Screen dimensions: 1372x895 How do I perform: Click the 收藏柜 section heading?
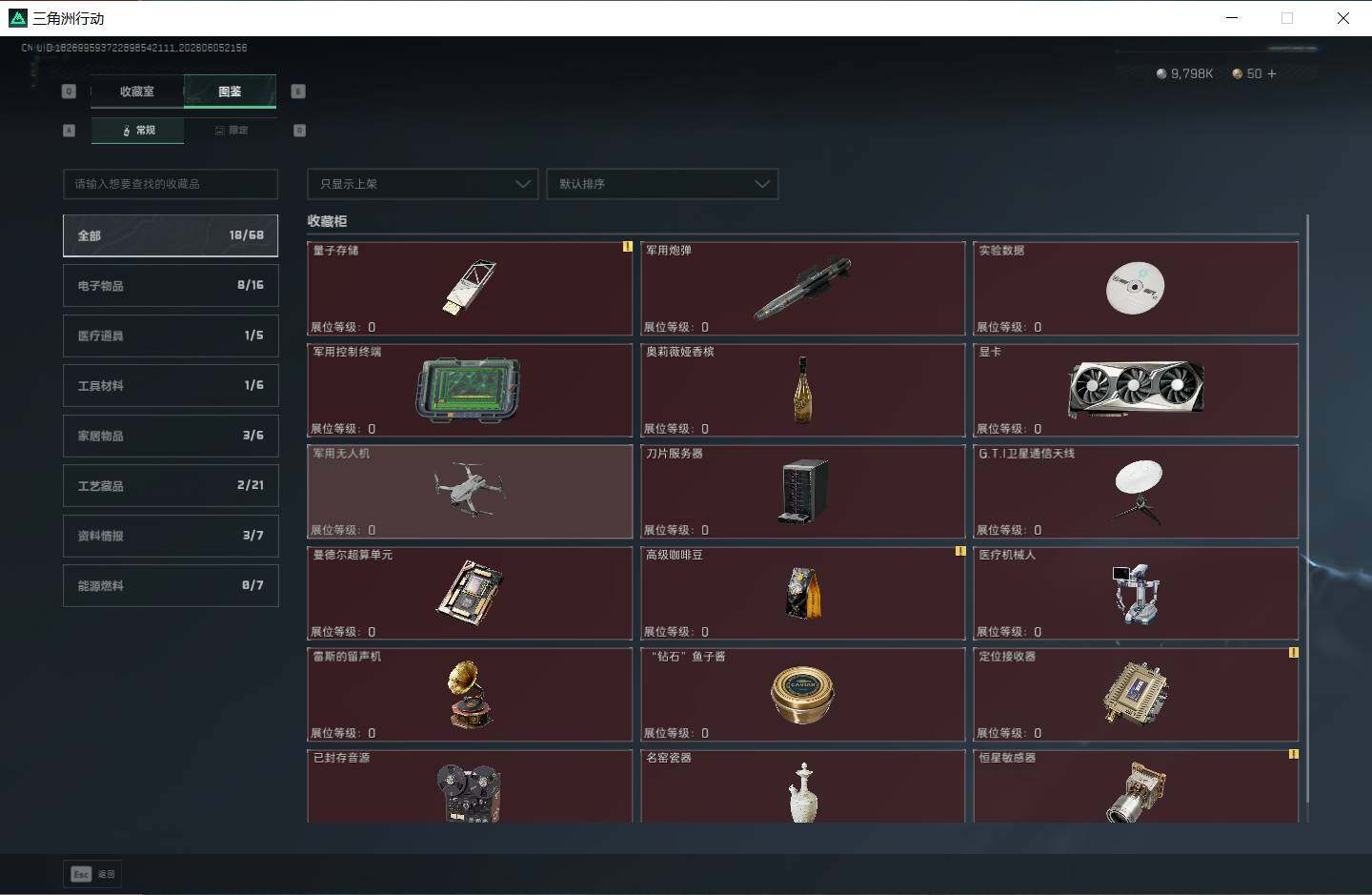click(x=327, y=221)
